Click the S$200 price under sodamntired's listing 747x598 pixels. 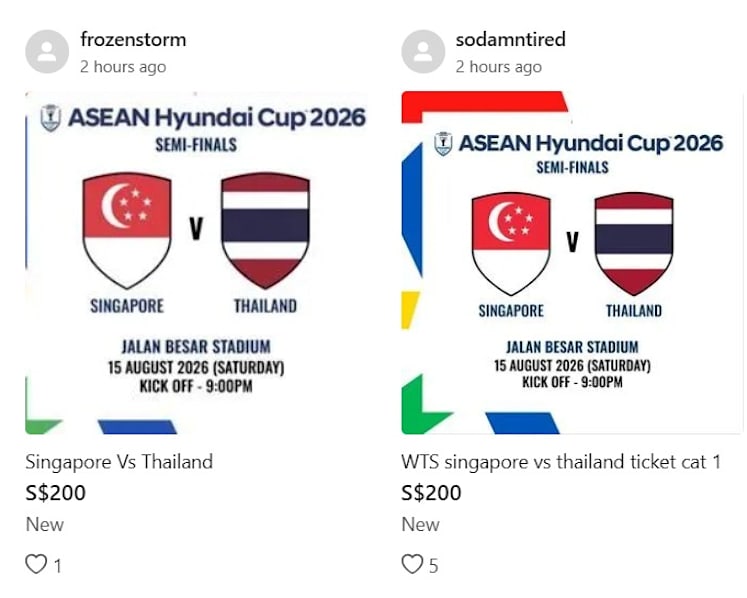click(431, 493)
